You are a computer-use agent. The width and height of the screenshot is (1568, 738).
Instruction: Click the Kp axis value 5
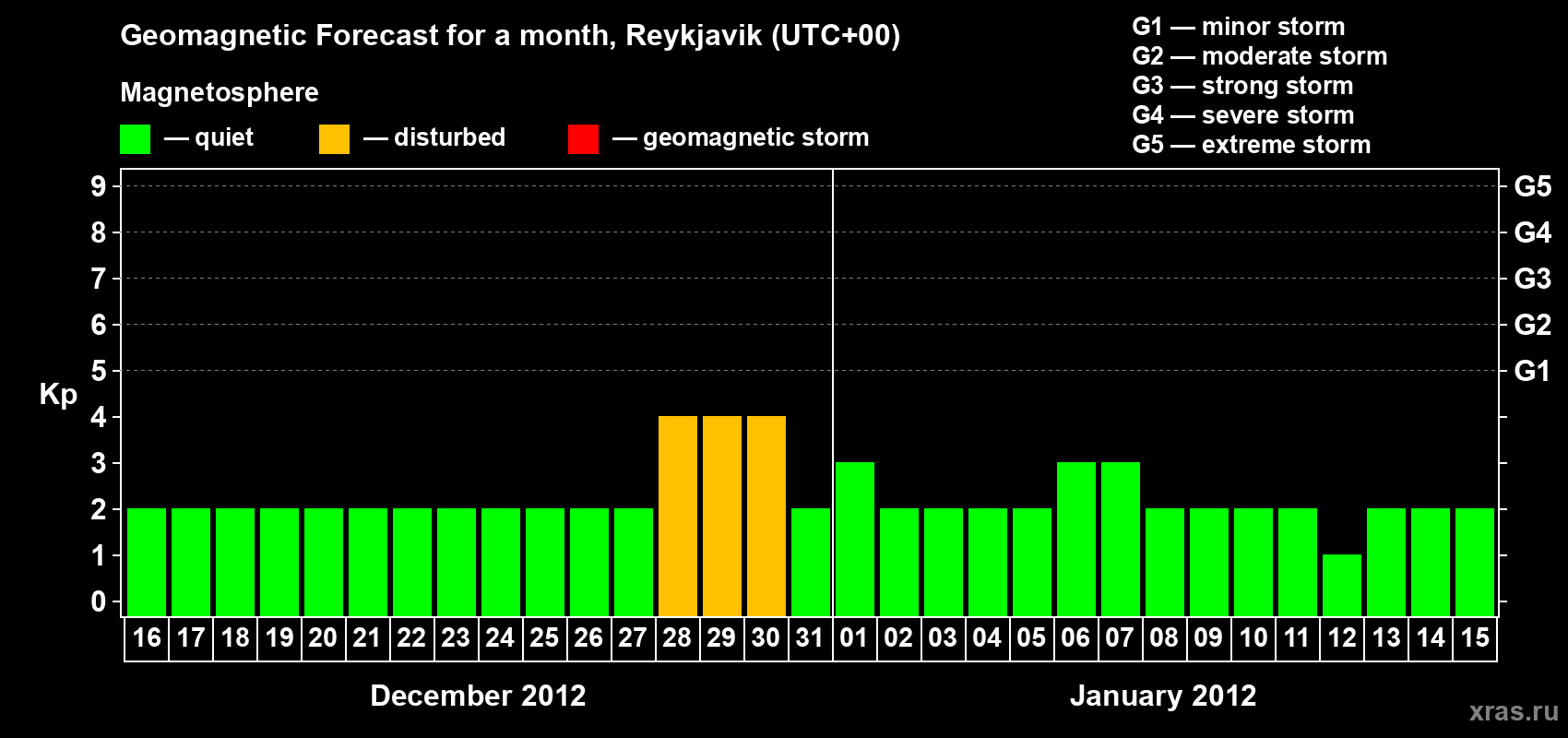[x=99, y=371]
